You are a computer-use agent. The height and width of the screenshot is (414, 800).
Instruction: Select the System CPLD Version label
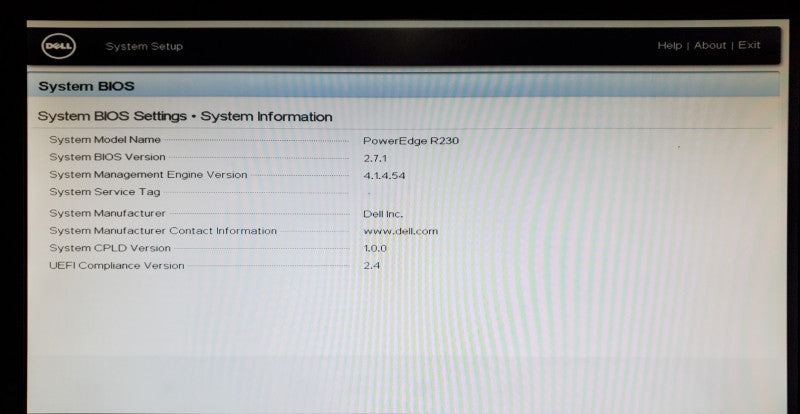point(110,248)
